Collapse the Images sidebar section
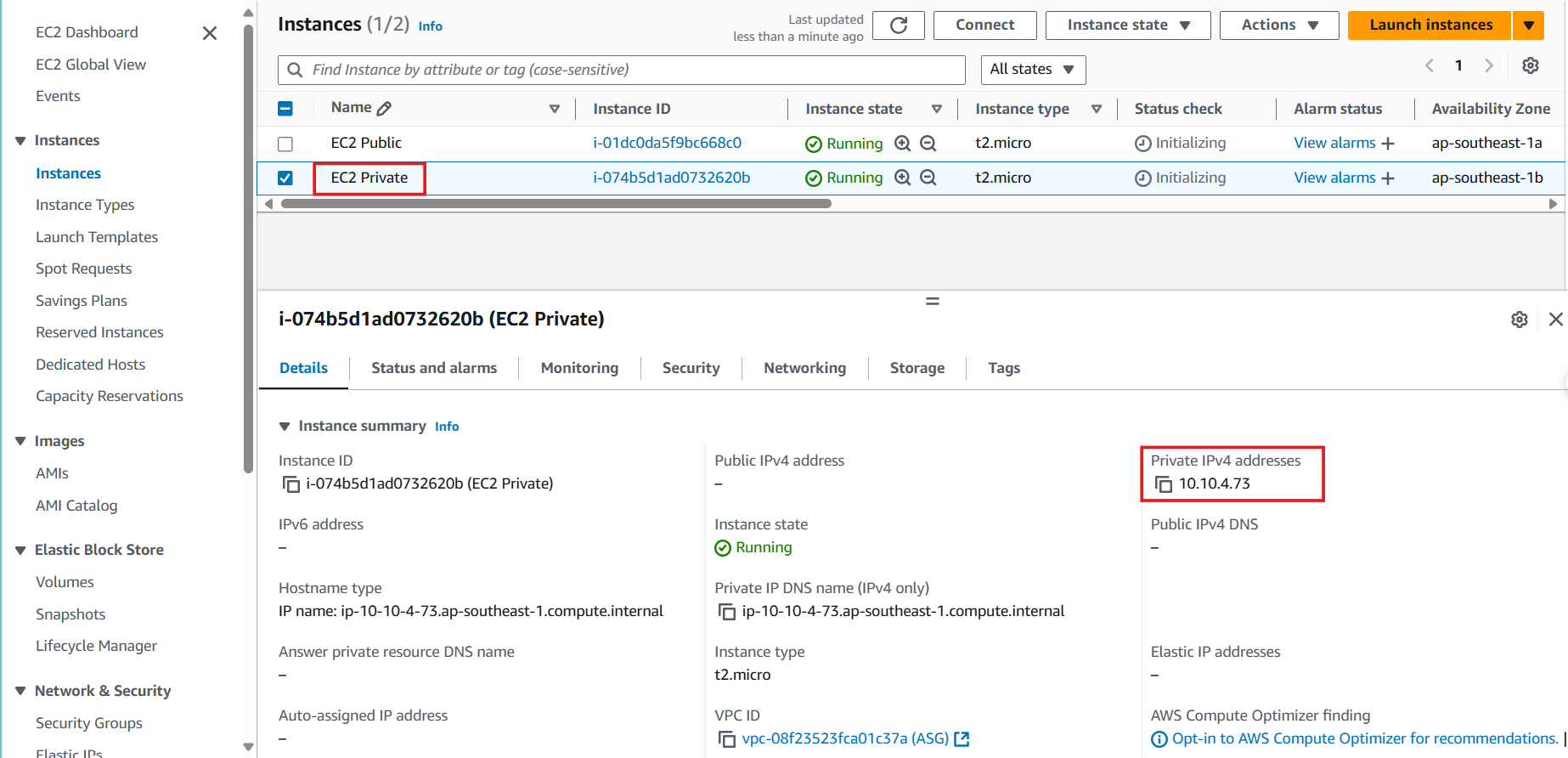1568x758 pixels. (20, 442)
